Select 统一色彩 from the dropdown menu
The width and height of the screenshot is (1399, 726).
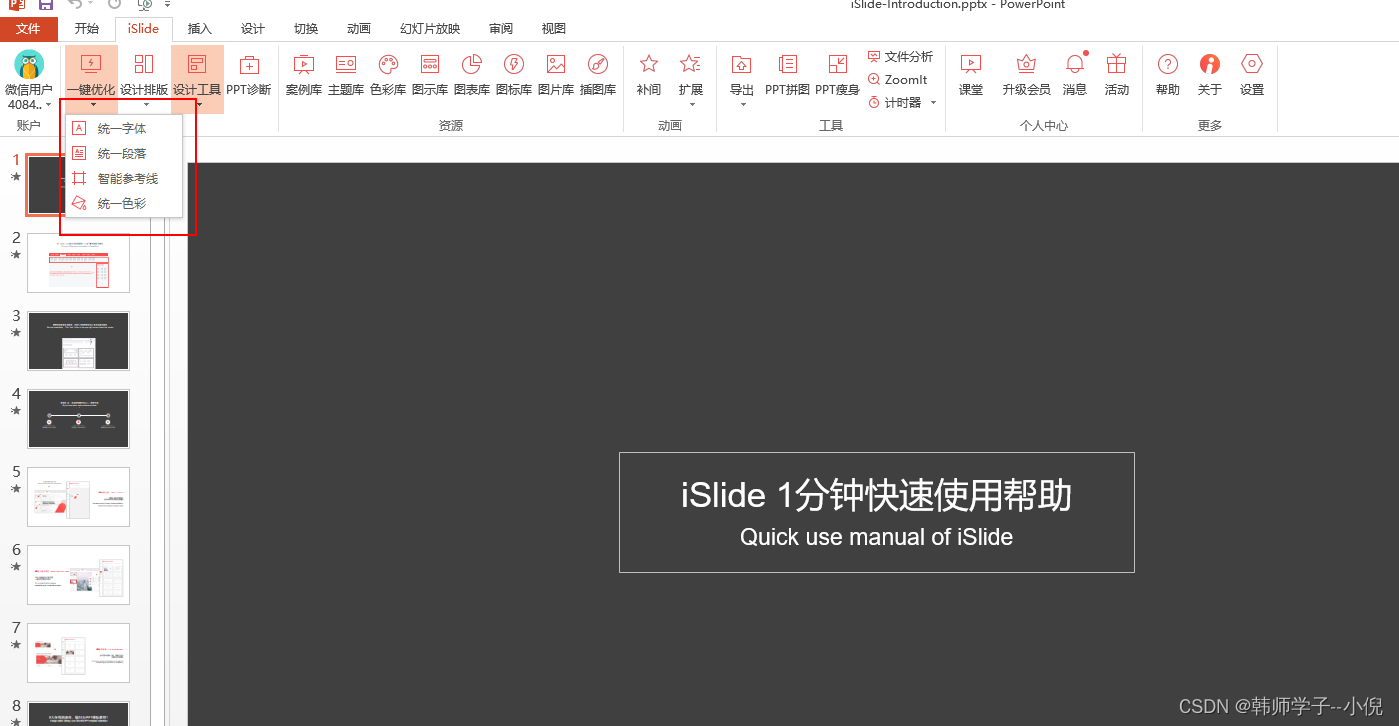(123, 204)
